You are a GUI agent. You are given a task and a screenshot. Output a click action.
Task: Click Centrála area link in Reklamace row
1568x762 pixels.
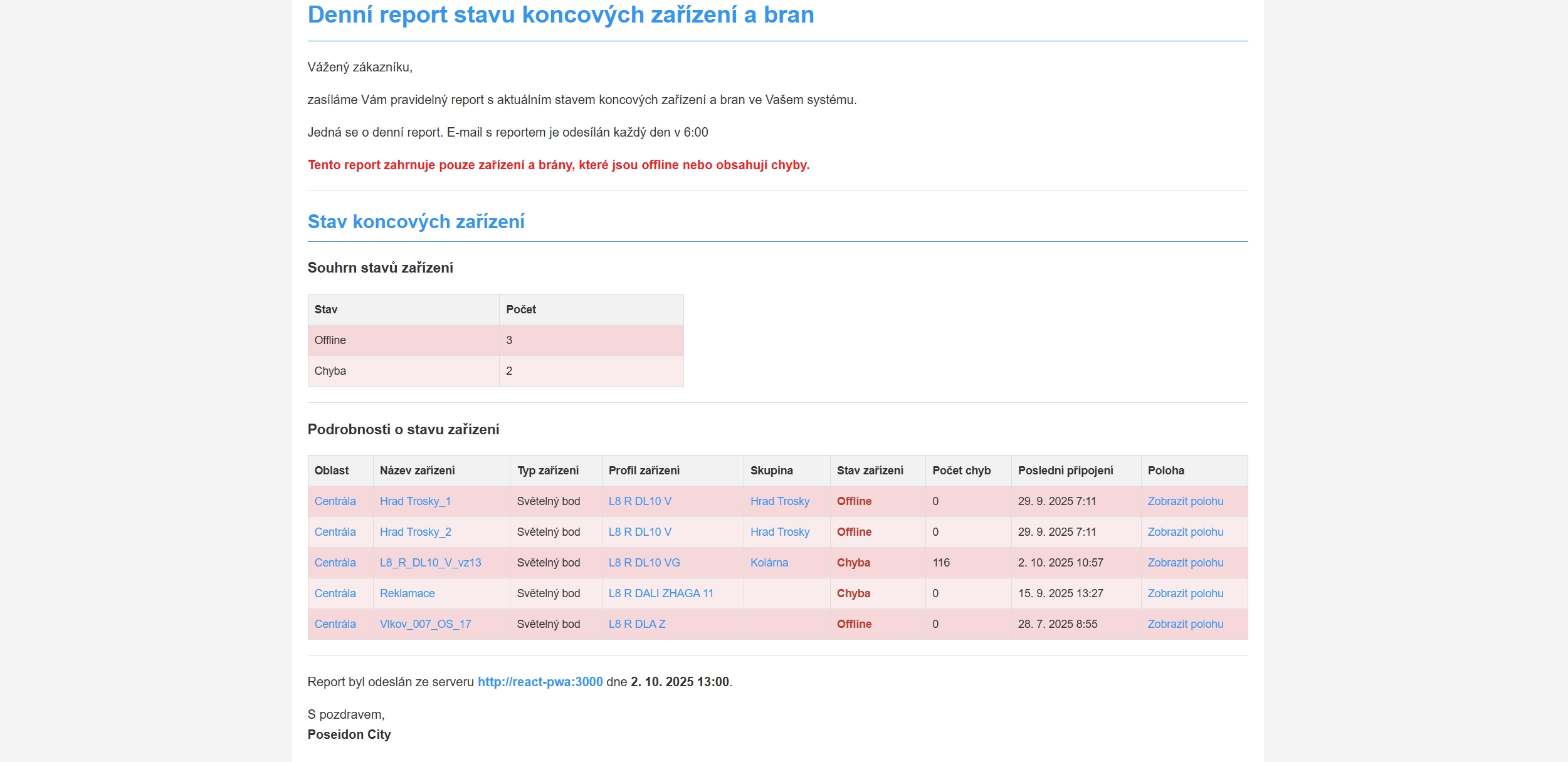(335, 593)
